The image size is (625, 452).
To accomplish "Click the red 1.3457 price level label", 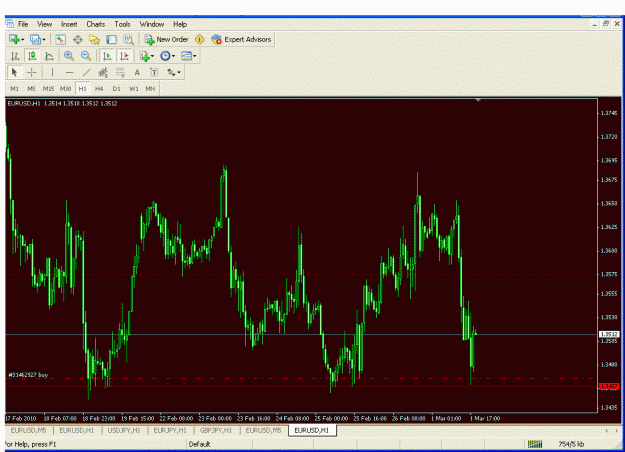I will click(x=609, y=387).
